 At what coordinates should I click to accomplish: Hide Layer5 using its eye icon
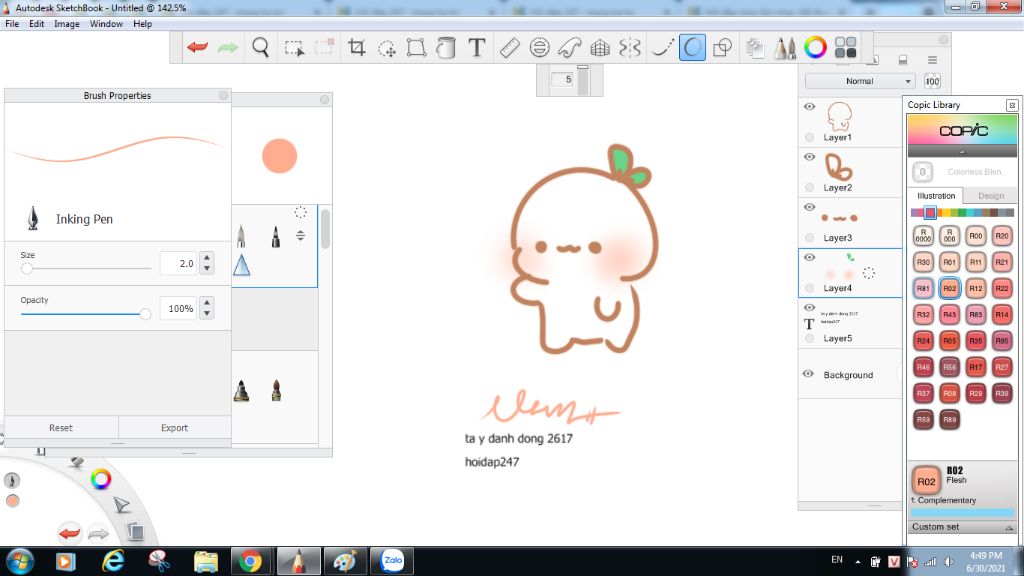tap(809, 308)
